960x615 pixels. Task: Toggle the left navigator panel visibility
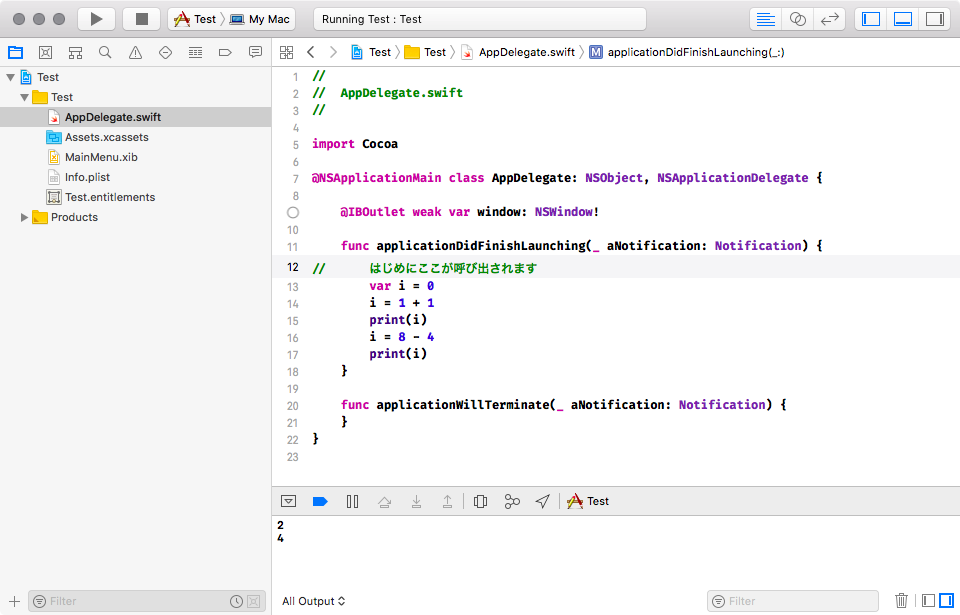[x=871, y=19]
